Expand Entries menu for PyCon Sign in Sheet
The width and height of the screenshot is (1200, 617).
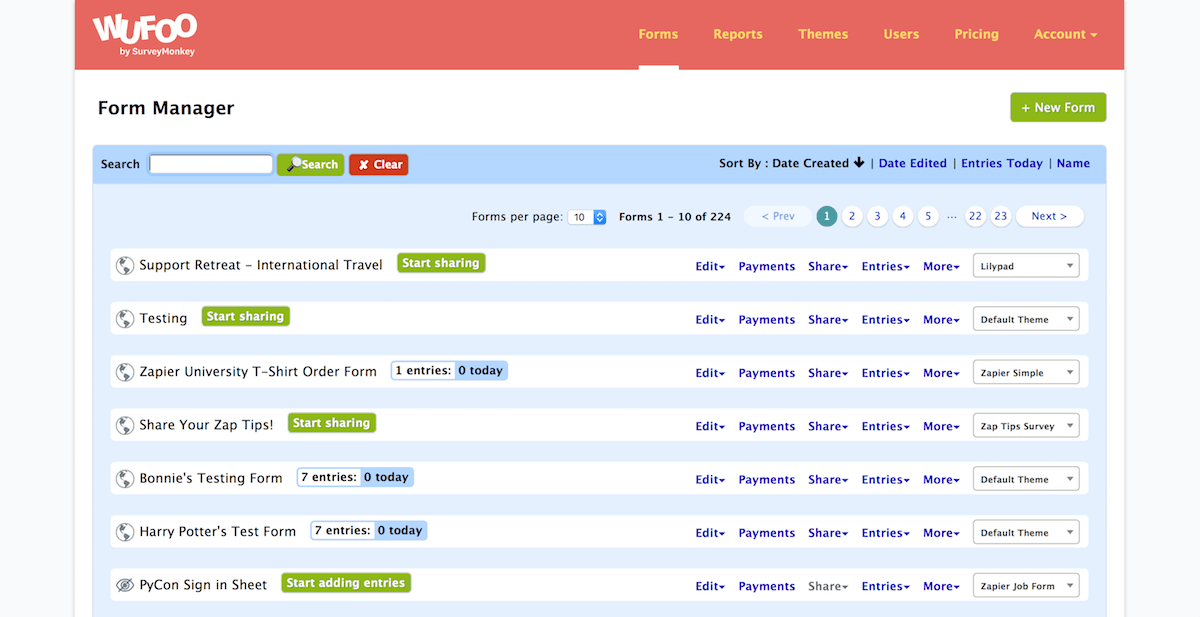885,586
